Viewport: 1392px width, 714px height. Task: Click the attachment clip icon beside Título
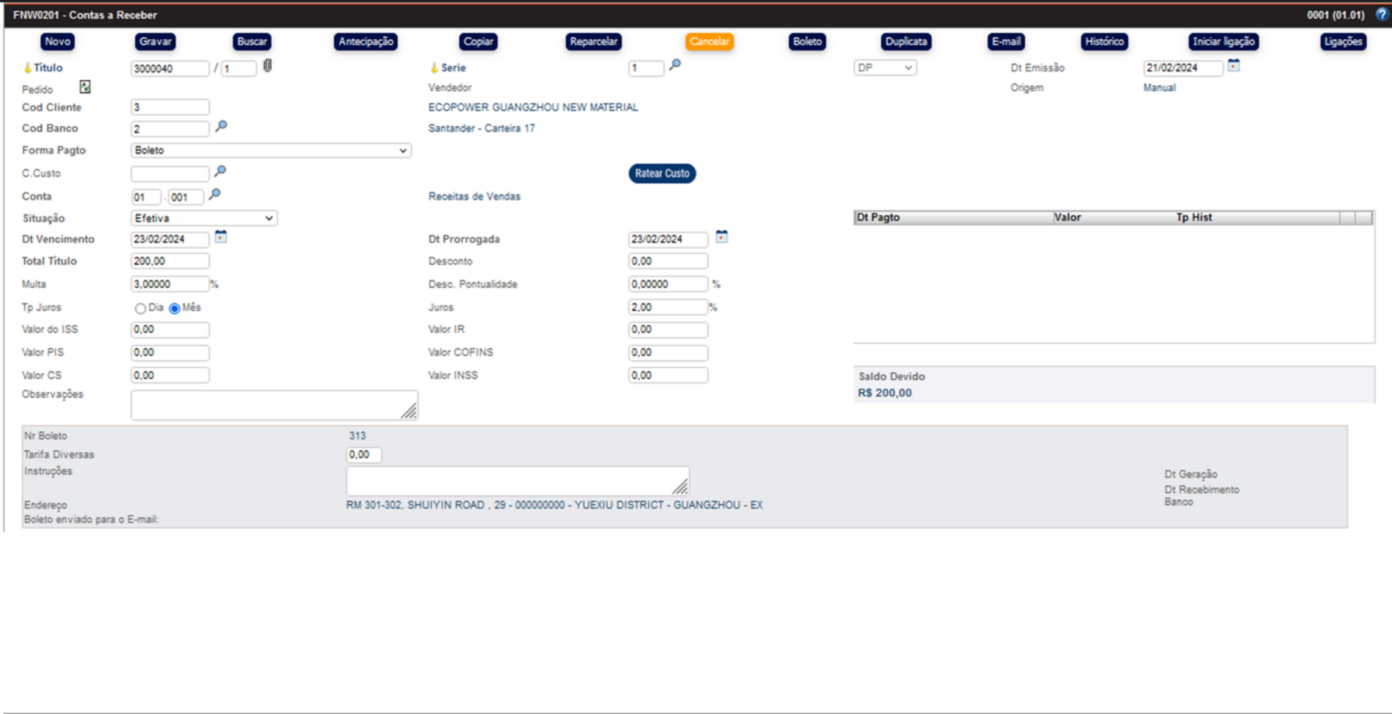click(x=267, y=67)
